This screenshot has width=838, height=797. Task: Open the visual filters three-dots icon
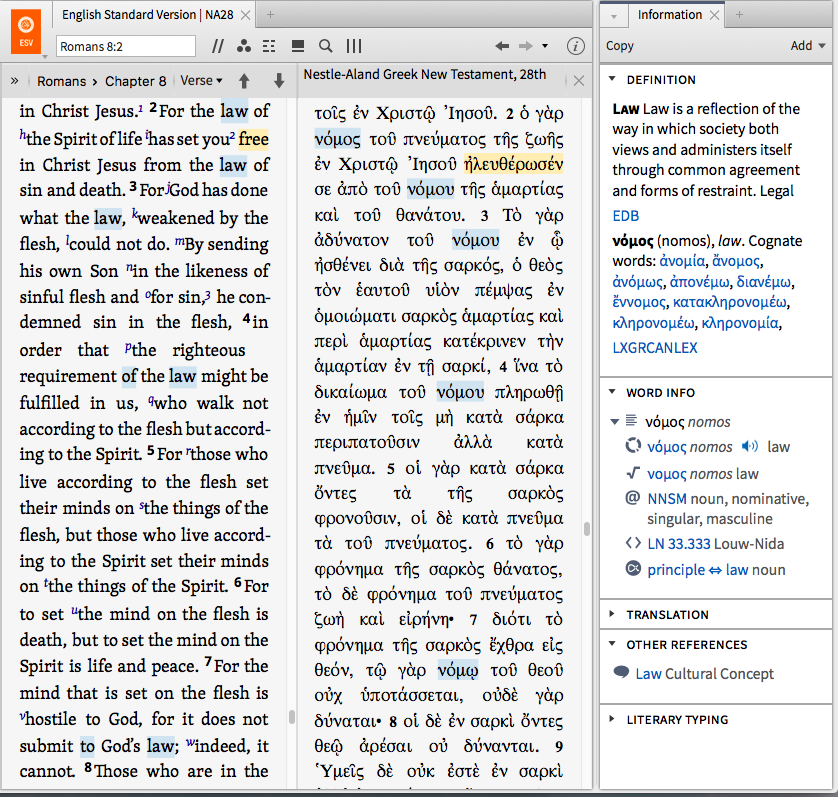244,46
